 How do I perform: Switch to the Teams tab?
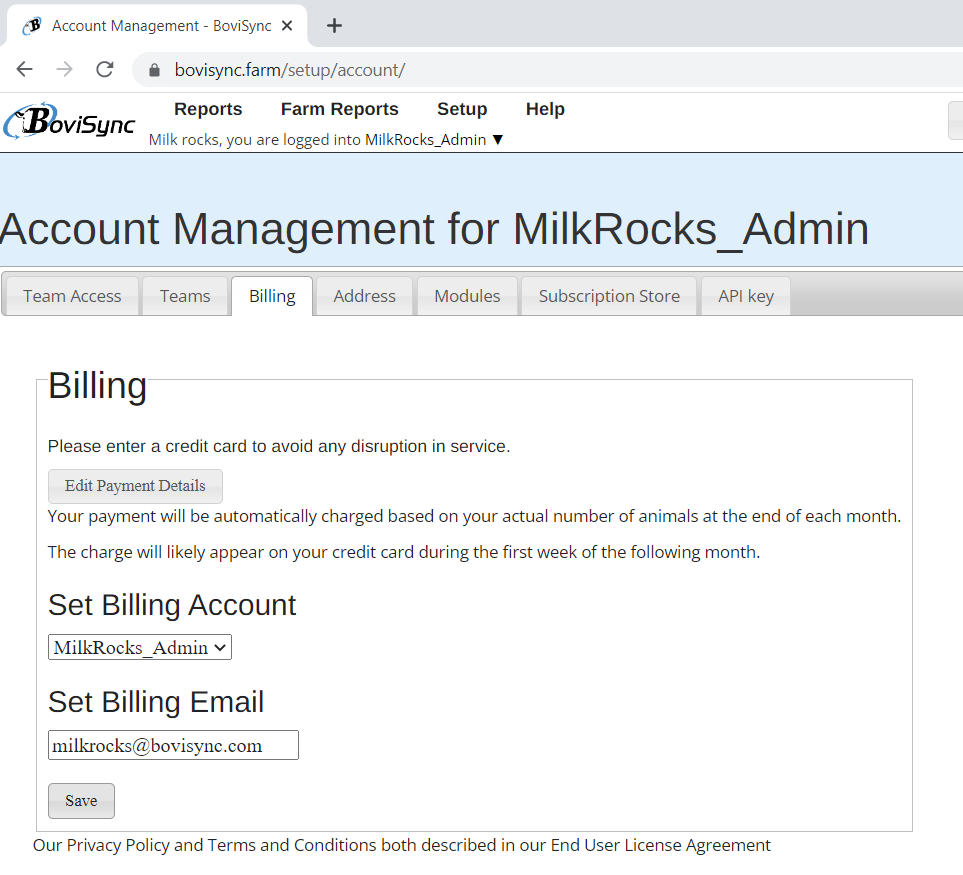pos(185,296)
